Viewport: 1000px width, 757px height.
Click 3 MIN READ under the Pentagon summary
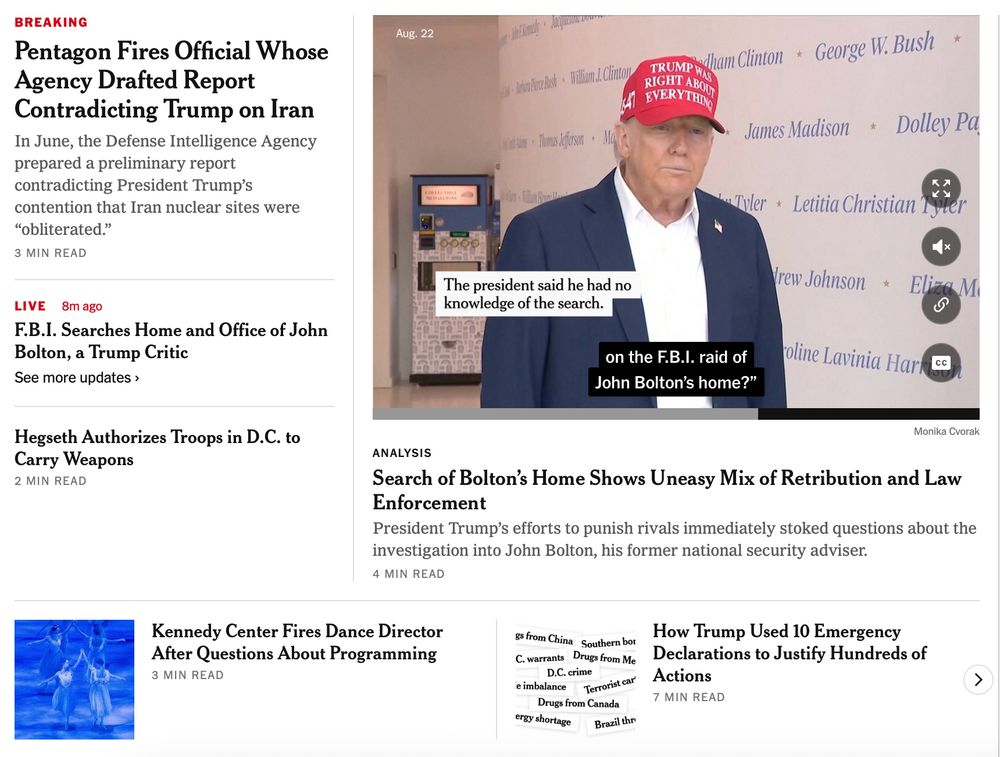click(50, 253)
